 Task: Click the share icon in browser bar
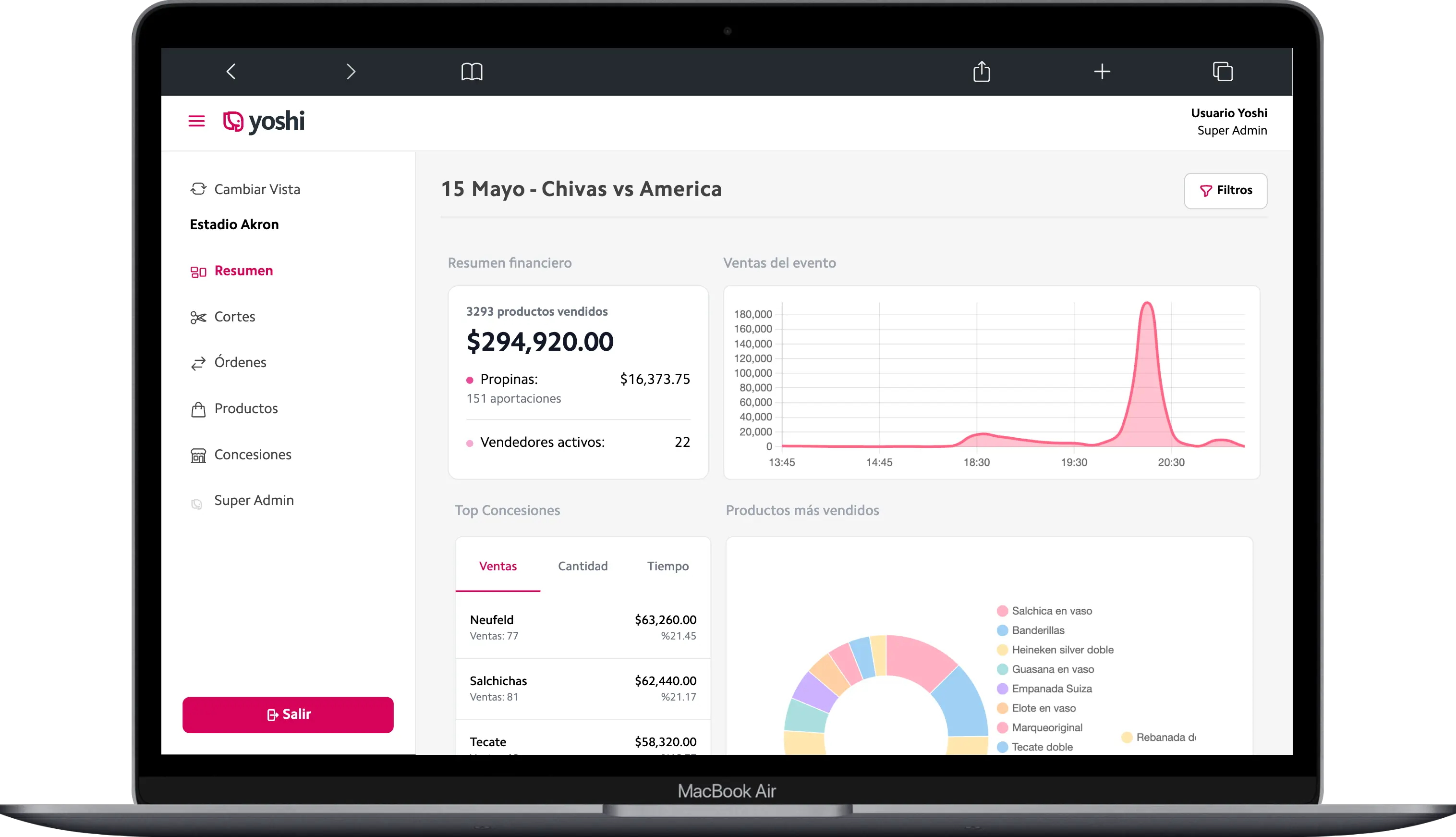pos(982,72)
